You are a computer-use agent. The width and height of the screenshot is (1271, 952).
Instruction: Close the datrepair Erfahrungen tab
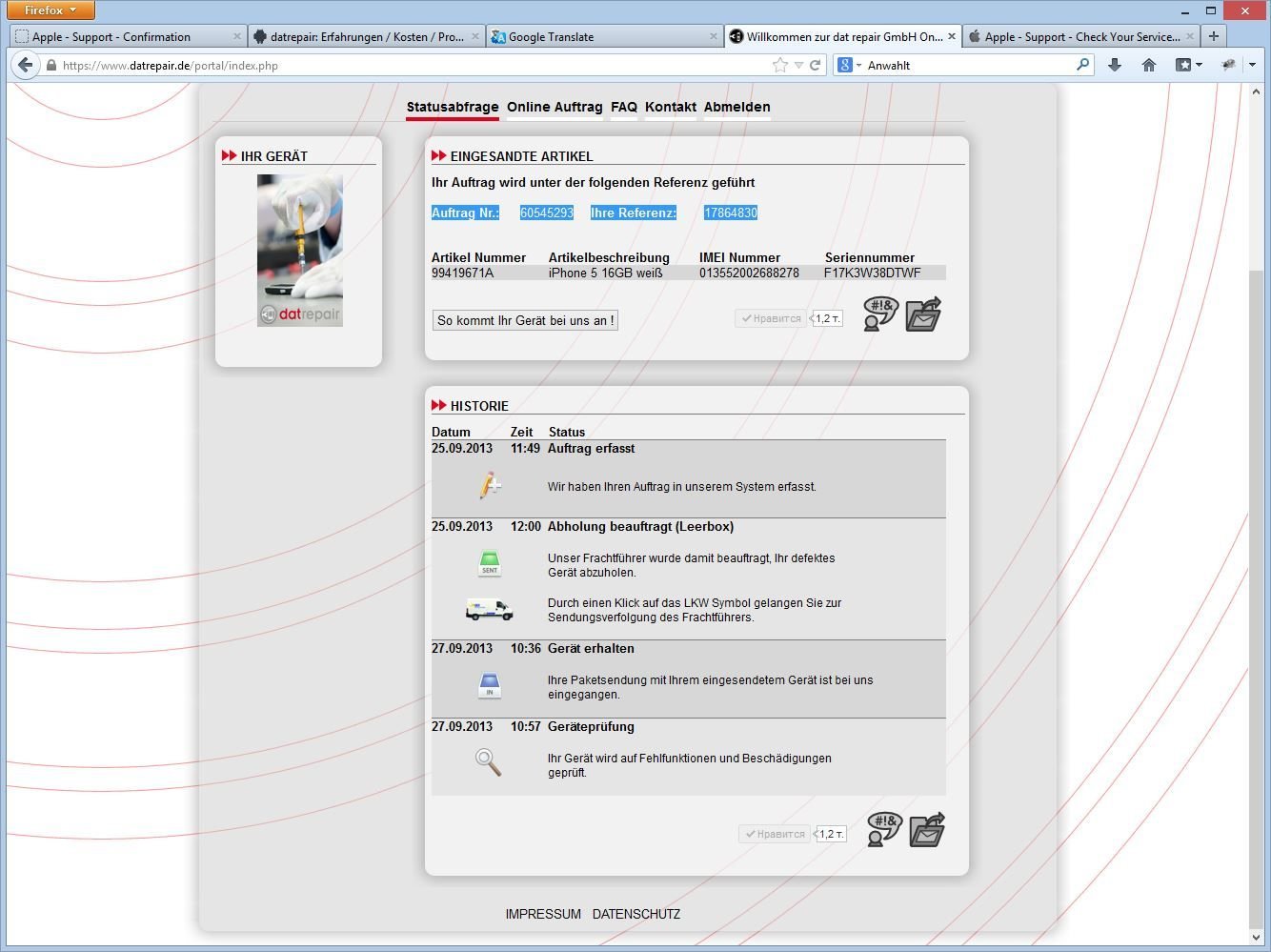tap(475, 37)
